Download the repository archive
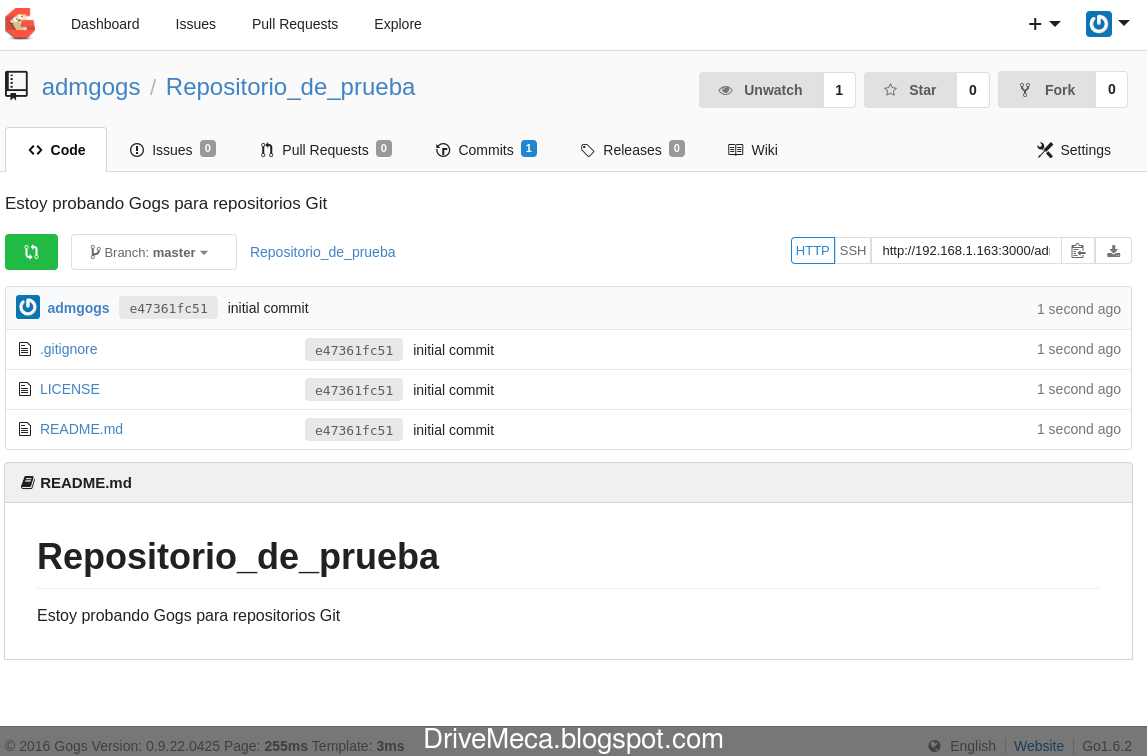Screen dimensions: 1147x756 tap(1113, 251)
